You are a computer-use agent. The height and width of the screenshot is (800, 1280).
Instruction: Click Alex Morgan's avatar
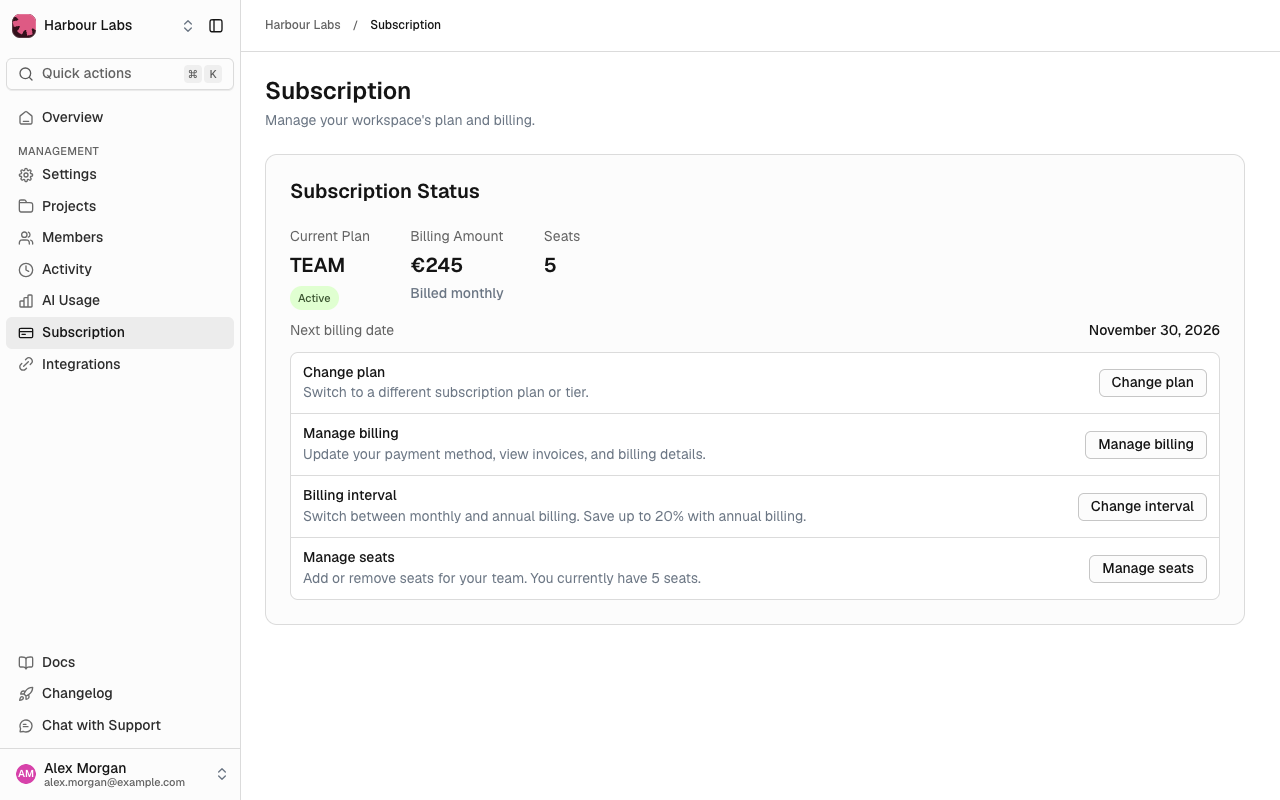point(26,774)
